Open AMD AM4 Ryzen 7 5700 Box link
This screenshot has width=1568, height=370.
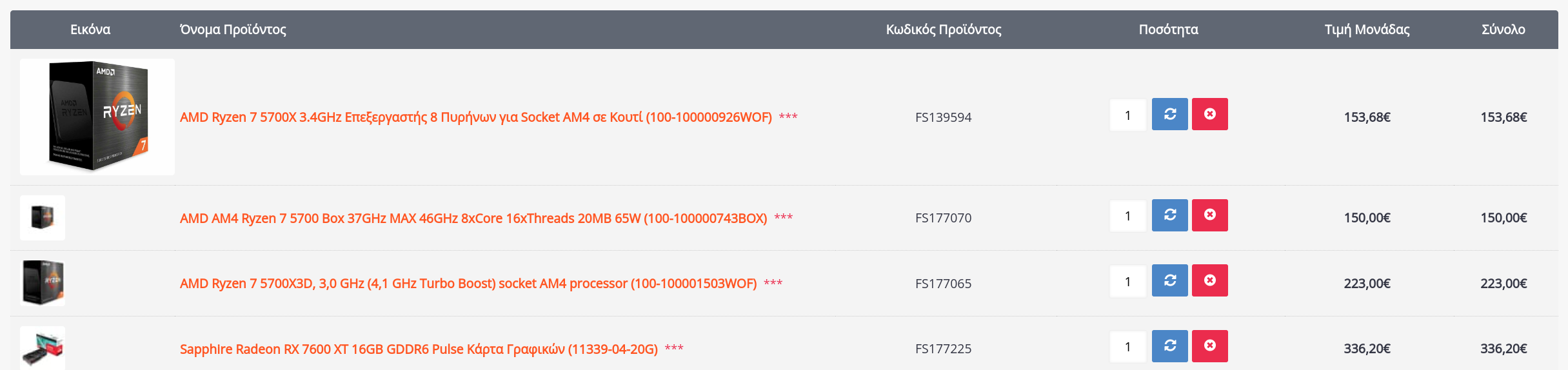(x=473, y=219)
